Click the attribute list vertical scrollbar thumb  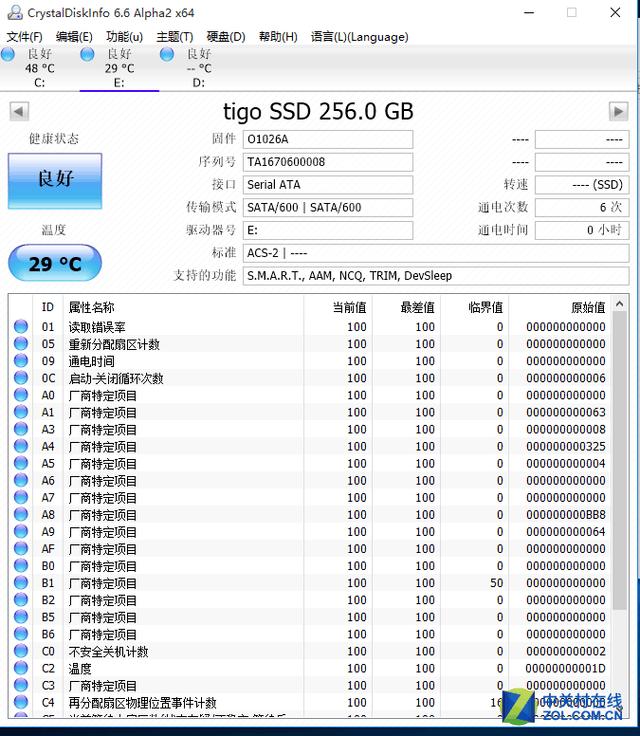point(620,460)
